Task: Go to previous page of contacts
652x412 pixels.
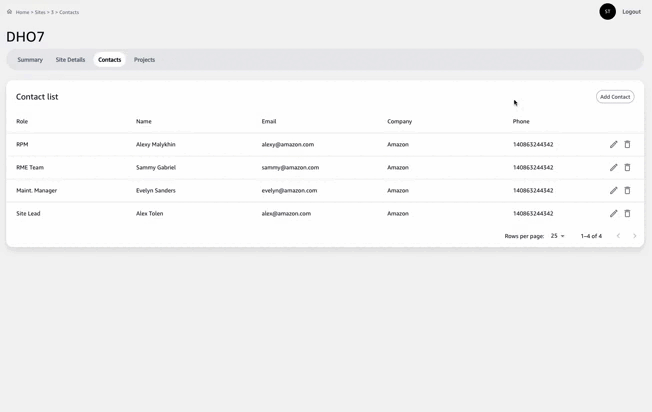Action: (618, 236)
